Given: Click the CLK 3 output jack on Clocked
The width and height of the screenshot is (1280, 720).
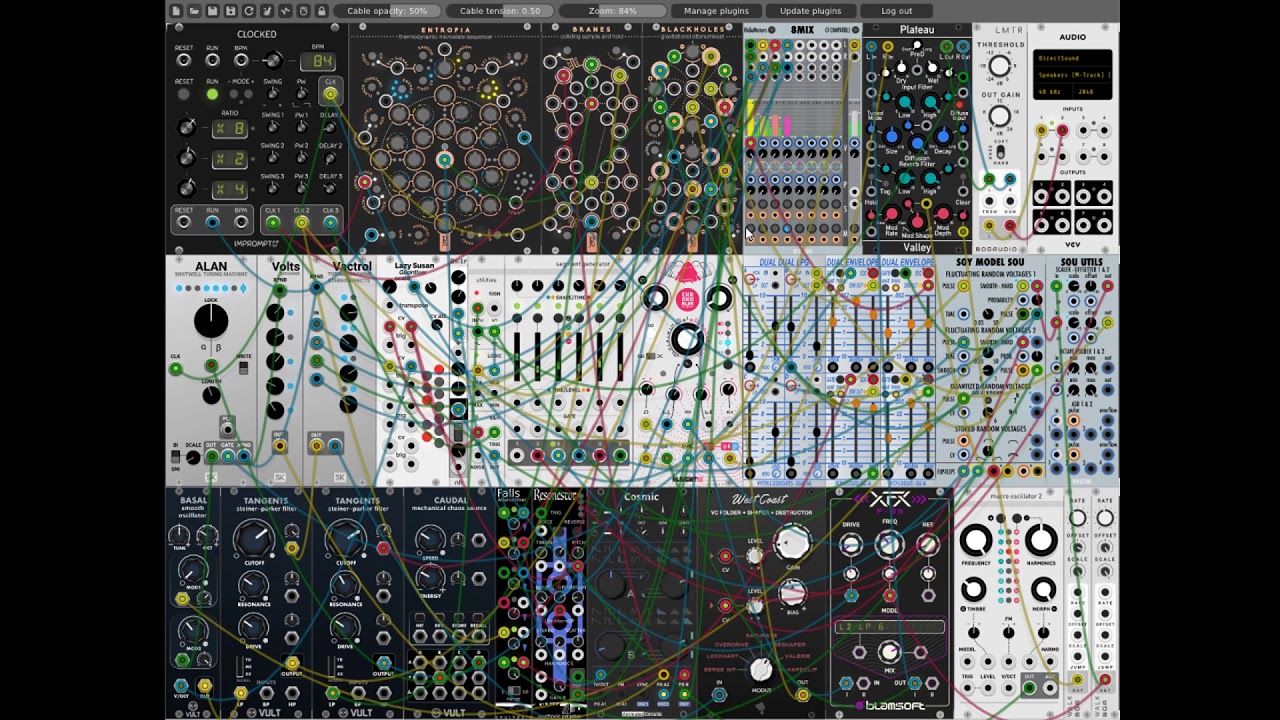Looking at the screenshot, I should 330,223.
